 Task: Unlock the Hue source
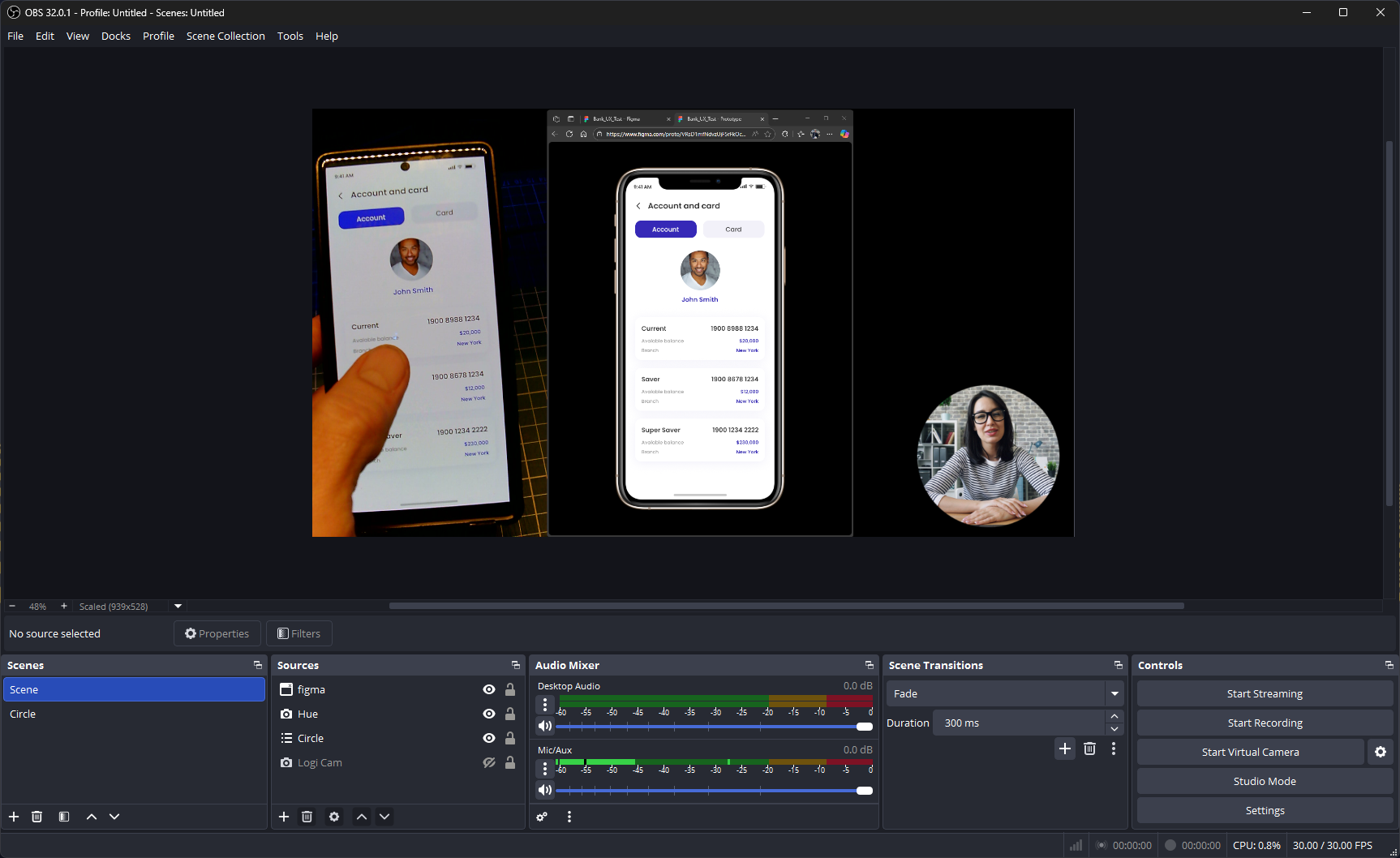click(x=510, y=714)
